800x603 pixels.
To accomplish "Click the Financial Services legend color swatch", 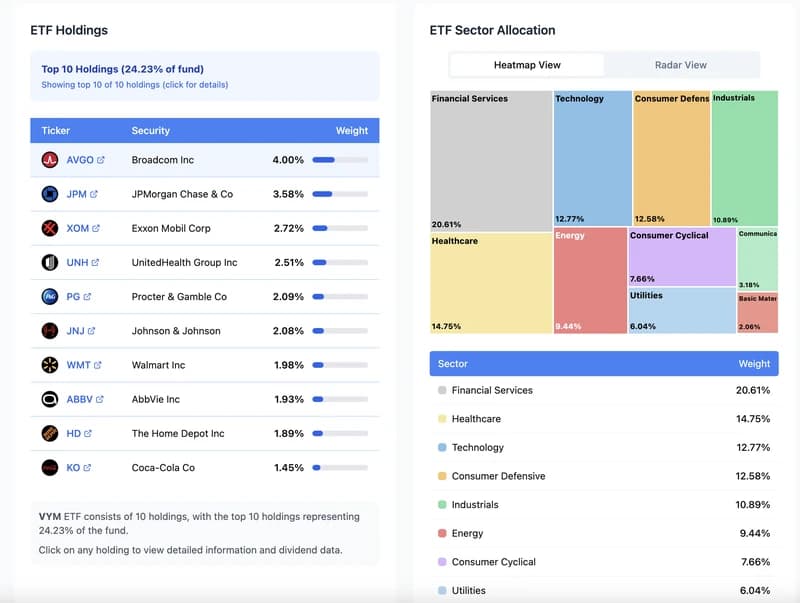I will click(442, 390).
